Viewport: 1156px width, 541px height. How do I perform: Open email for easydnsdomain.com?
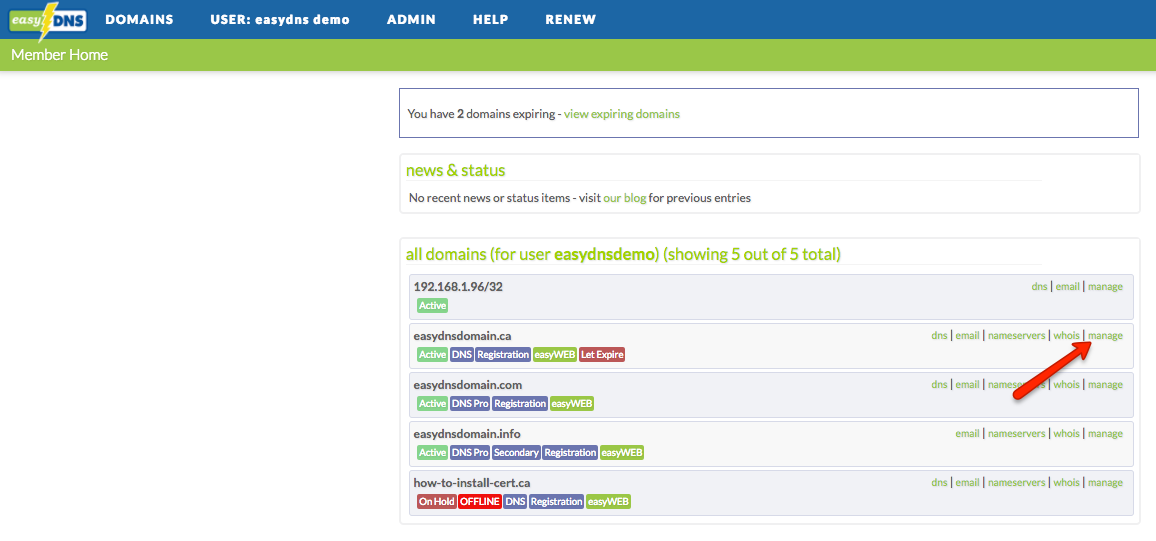point(967,385)
